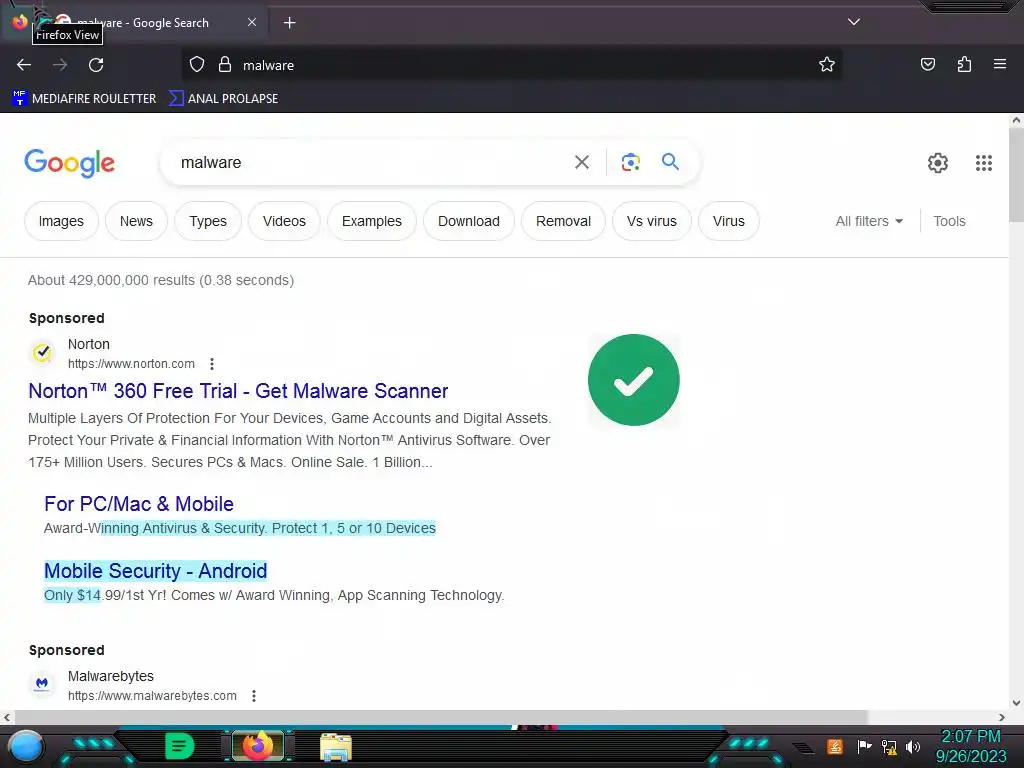Reload the current page
Image resolution: width=1024 pixels, height=768 pixels.
click(x=96, y=65)
